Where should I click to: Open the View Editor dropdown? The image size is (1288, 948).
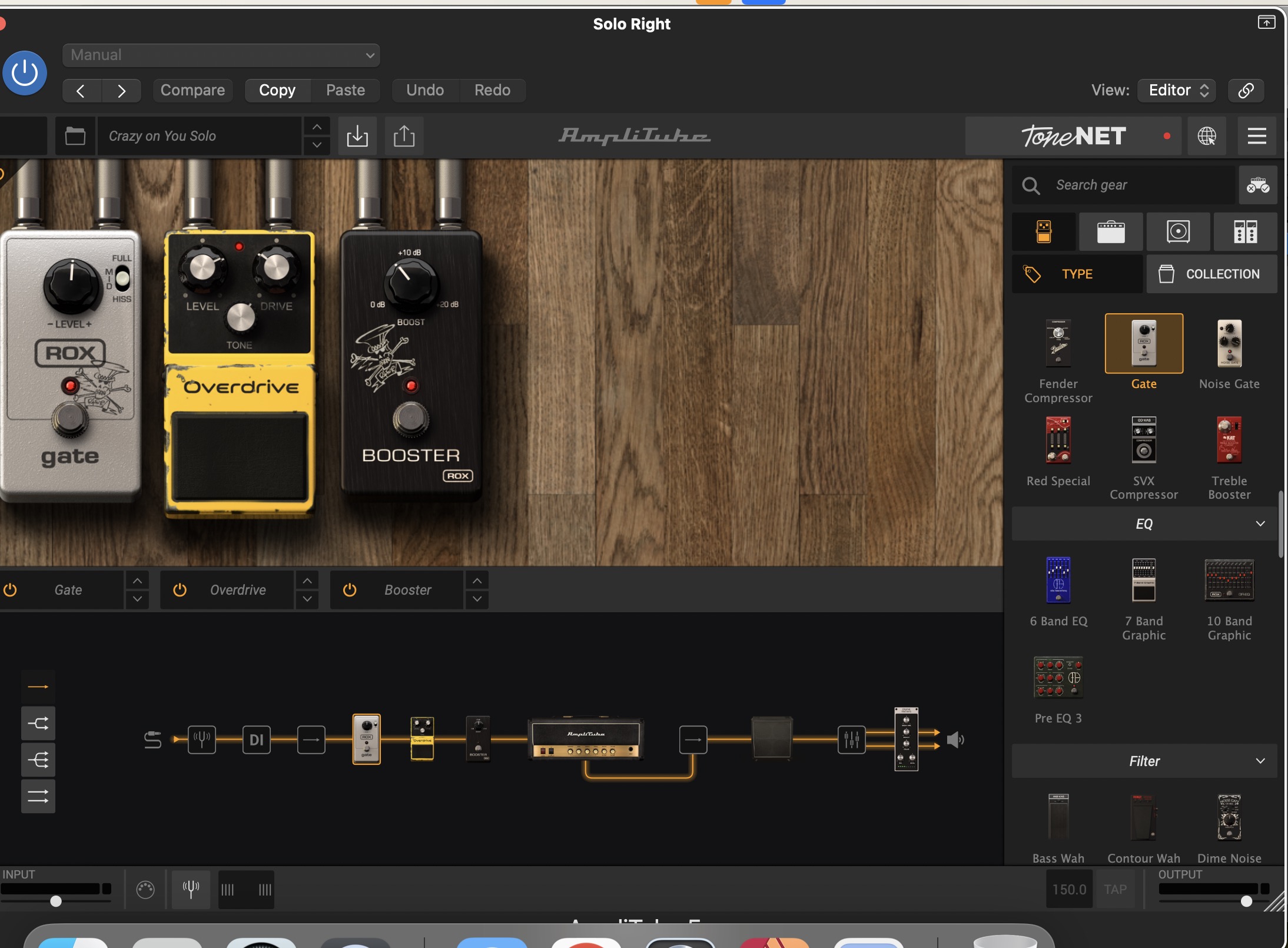1177,90
